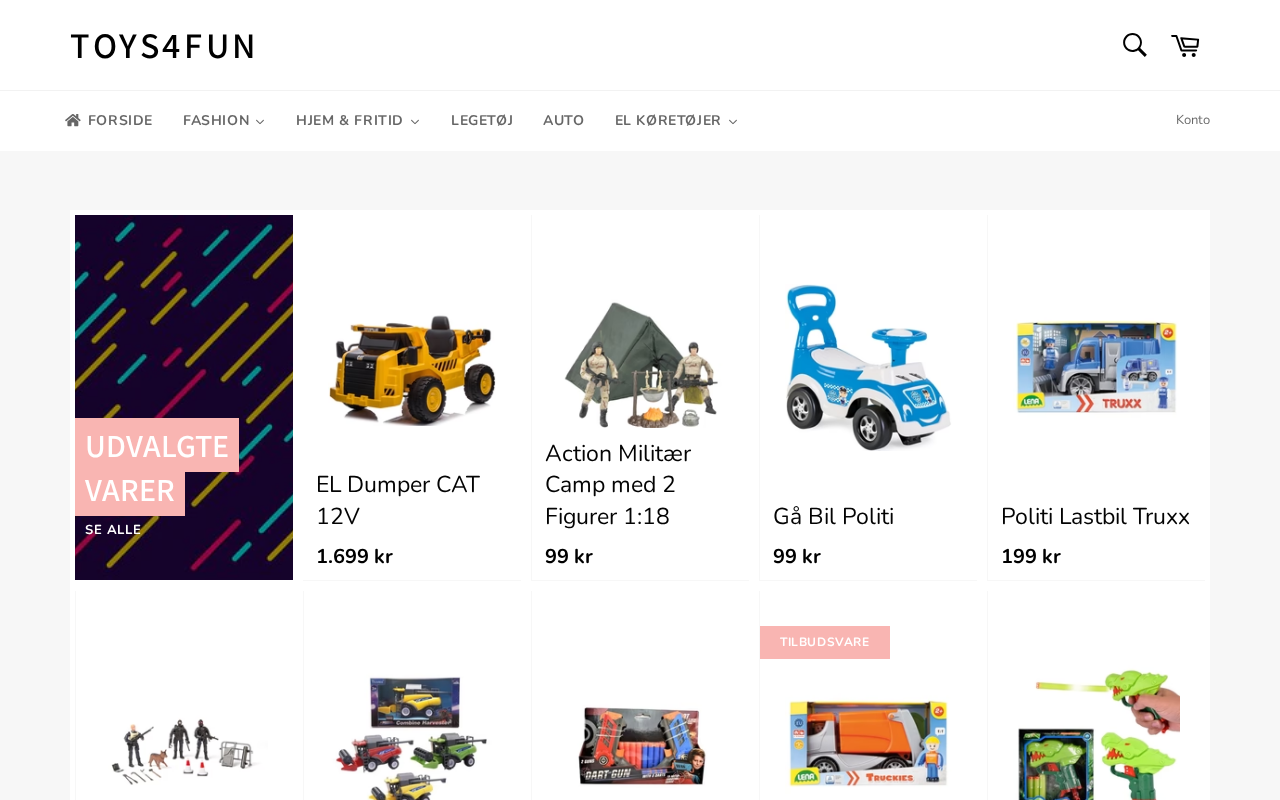Open the Action Militær Camp tent image
1280x800 pixels.
pyautogui.click(x=641, y=364)
